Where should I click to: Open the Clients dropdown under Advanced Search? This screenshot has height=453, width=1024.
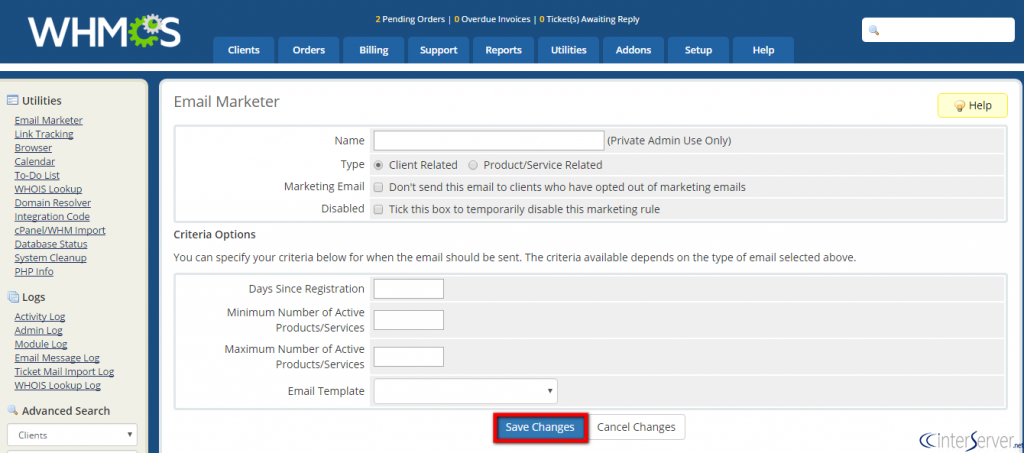[x=72, y=435]
